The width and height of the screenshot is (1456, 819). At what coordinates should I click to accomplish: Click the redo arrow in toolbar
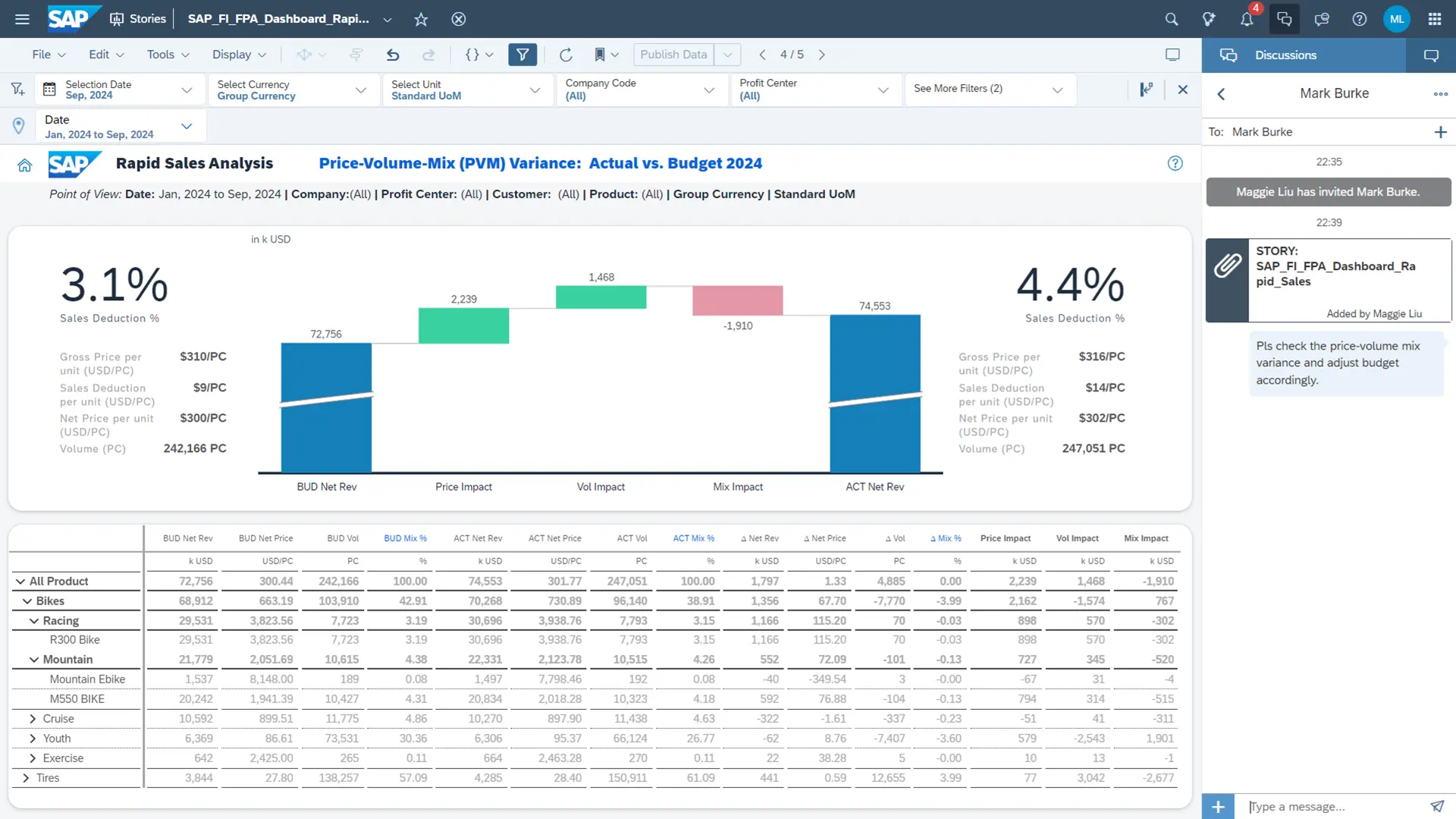pos(428,55)
